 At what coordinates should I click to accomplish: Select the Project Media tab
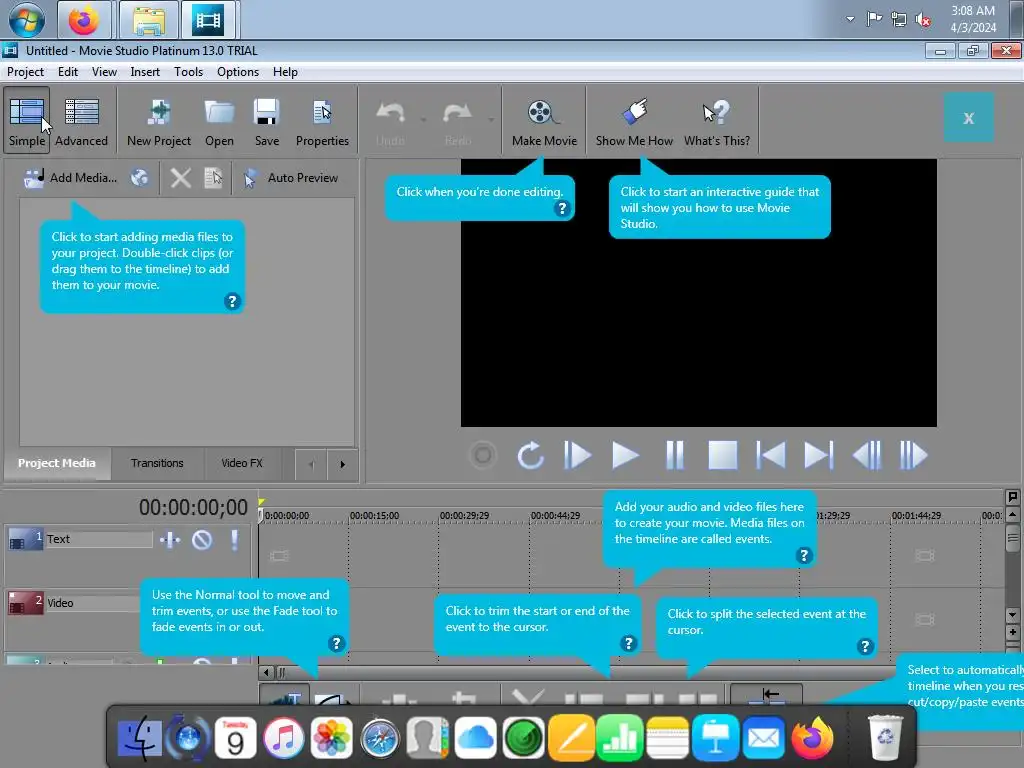pos(57,463)
